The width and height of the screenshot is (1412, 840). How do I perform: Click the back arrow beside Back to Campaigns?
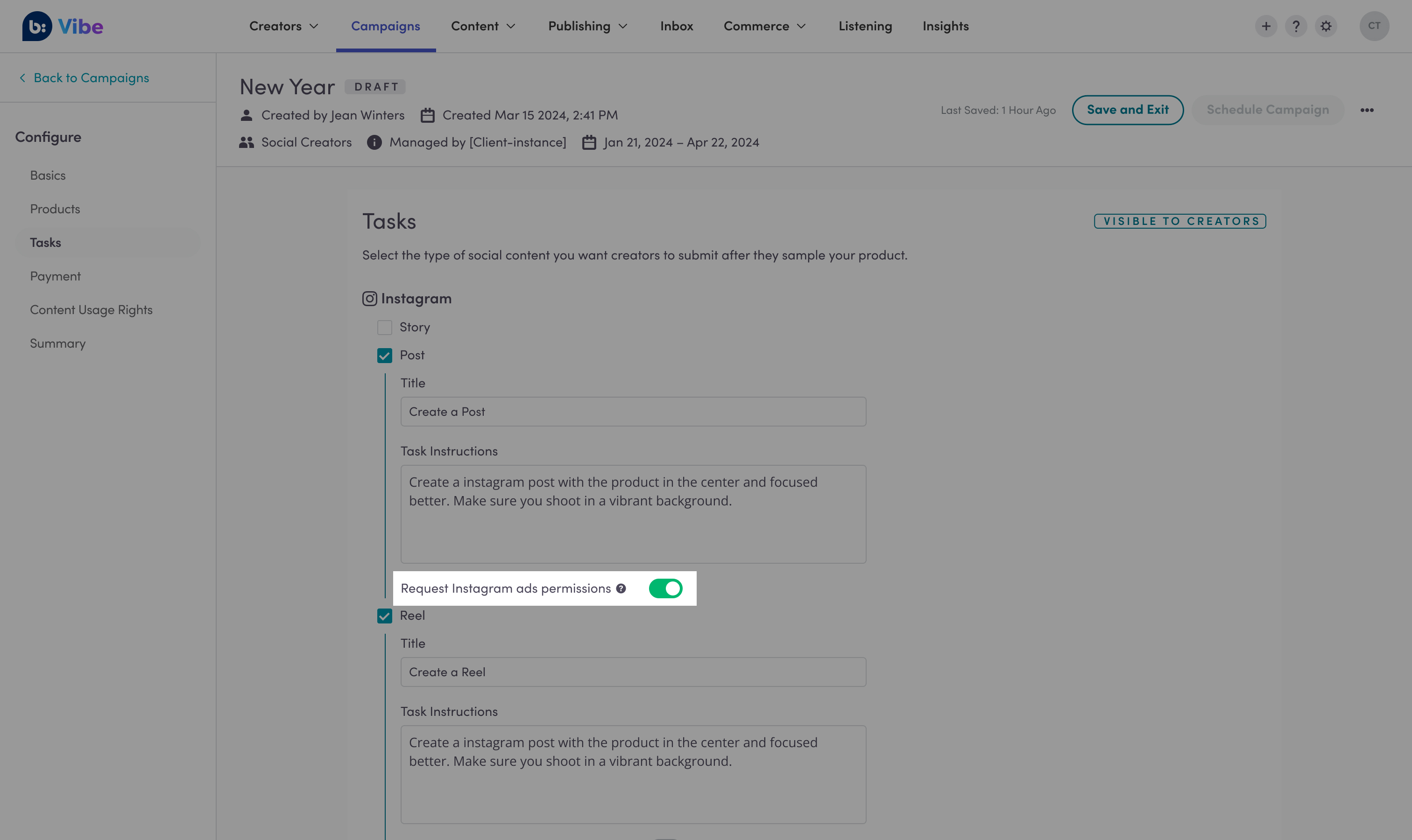coord(23,78)
